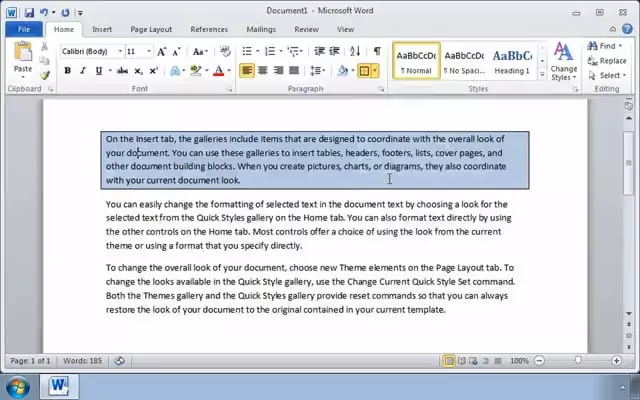The height and width of the screenshot is (400, 640).
Task: Click the Line Spacing icon
Action: 315,71
